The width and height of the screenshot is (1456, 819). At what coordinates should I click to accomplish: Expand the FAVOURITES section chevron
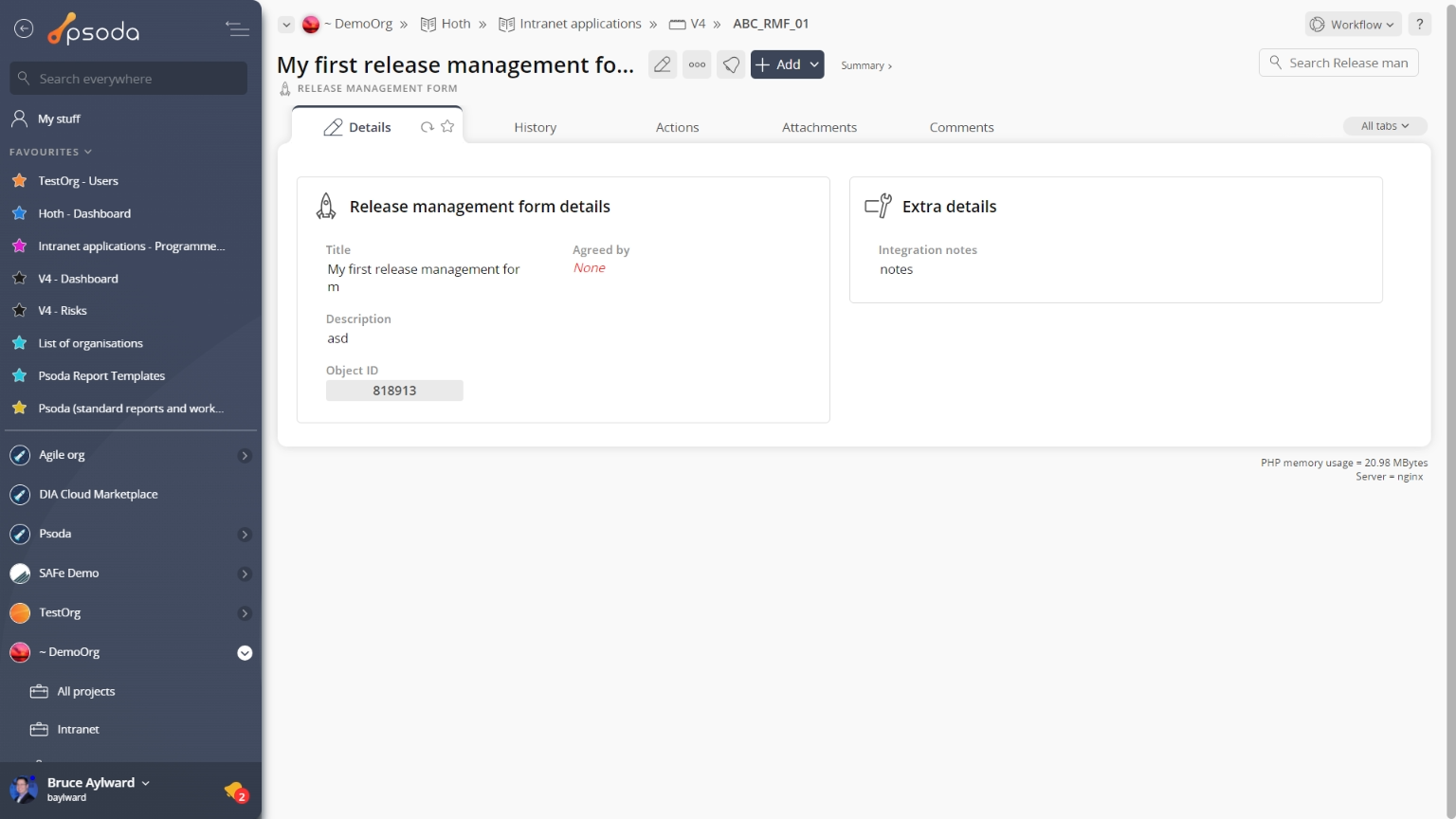click(88, 152)
